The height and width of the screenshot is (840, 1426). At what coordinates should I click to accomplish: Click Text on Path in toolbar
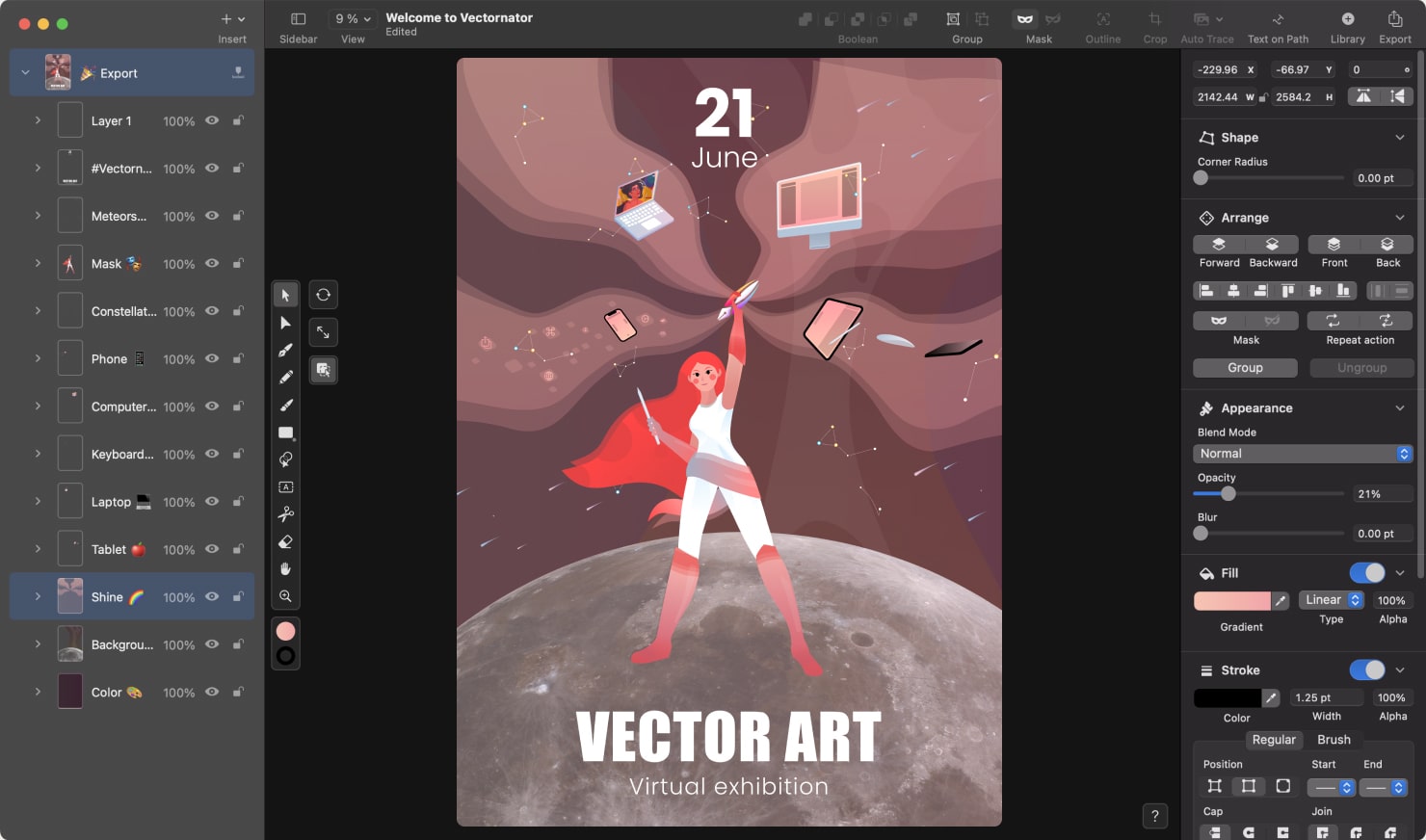point(1278,19)
